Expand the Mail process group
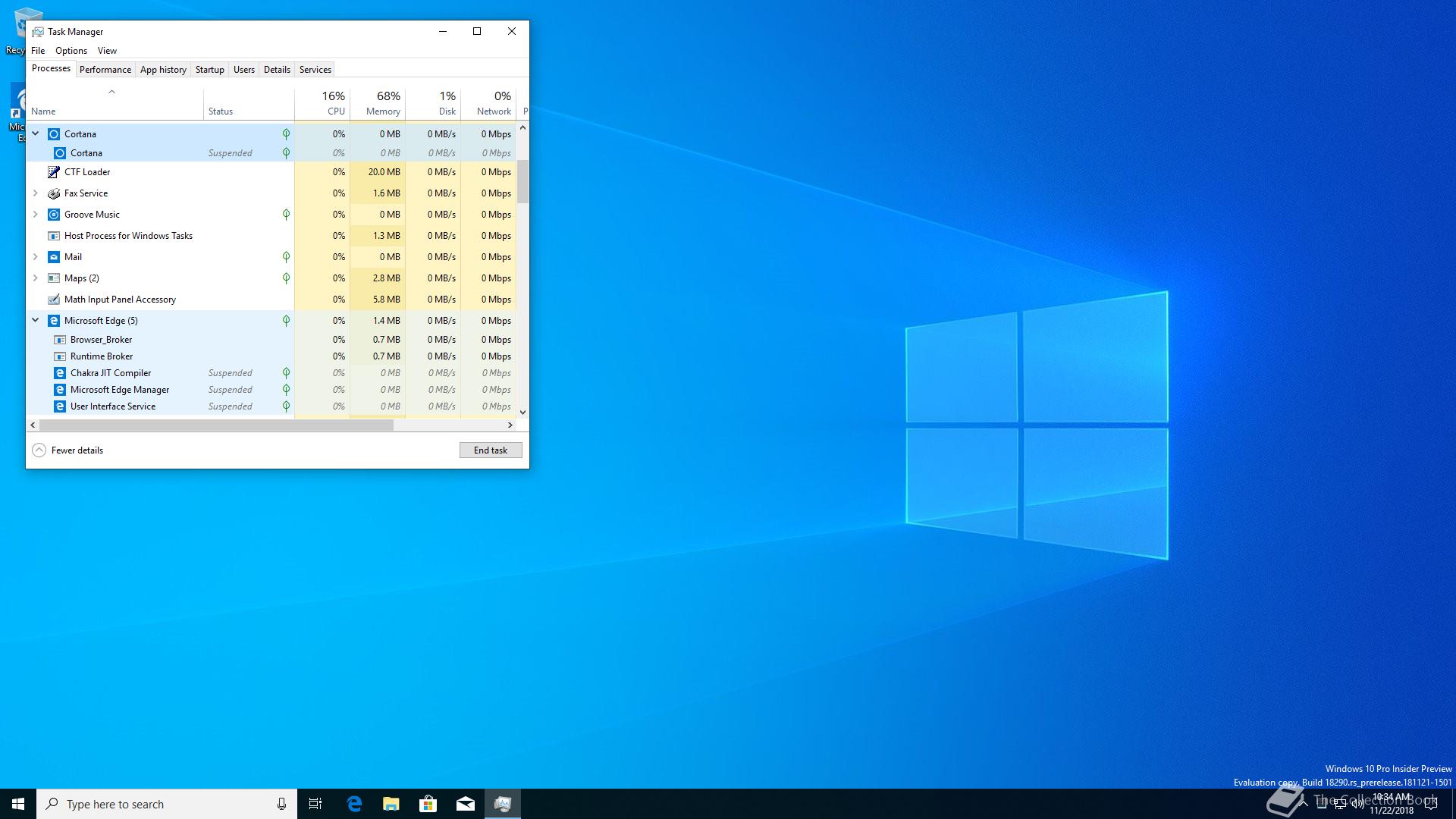The height and width of the screenshot is (819, 1456). pos(35,257)
